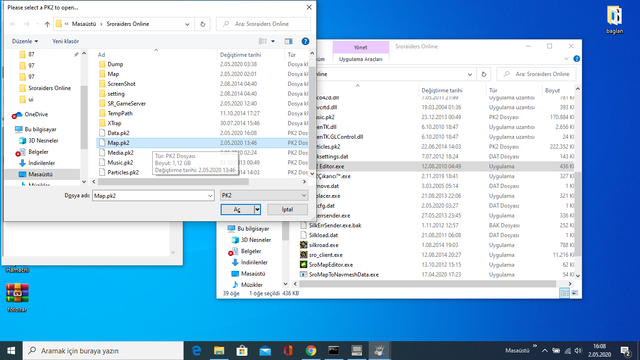
Task: Open the Düzenle menu
Action: pos(24,41)
